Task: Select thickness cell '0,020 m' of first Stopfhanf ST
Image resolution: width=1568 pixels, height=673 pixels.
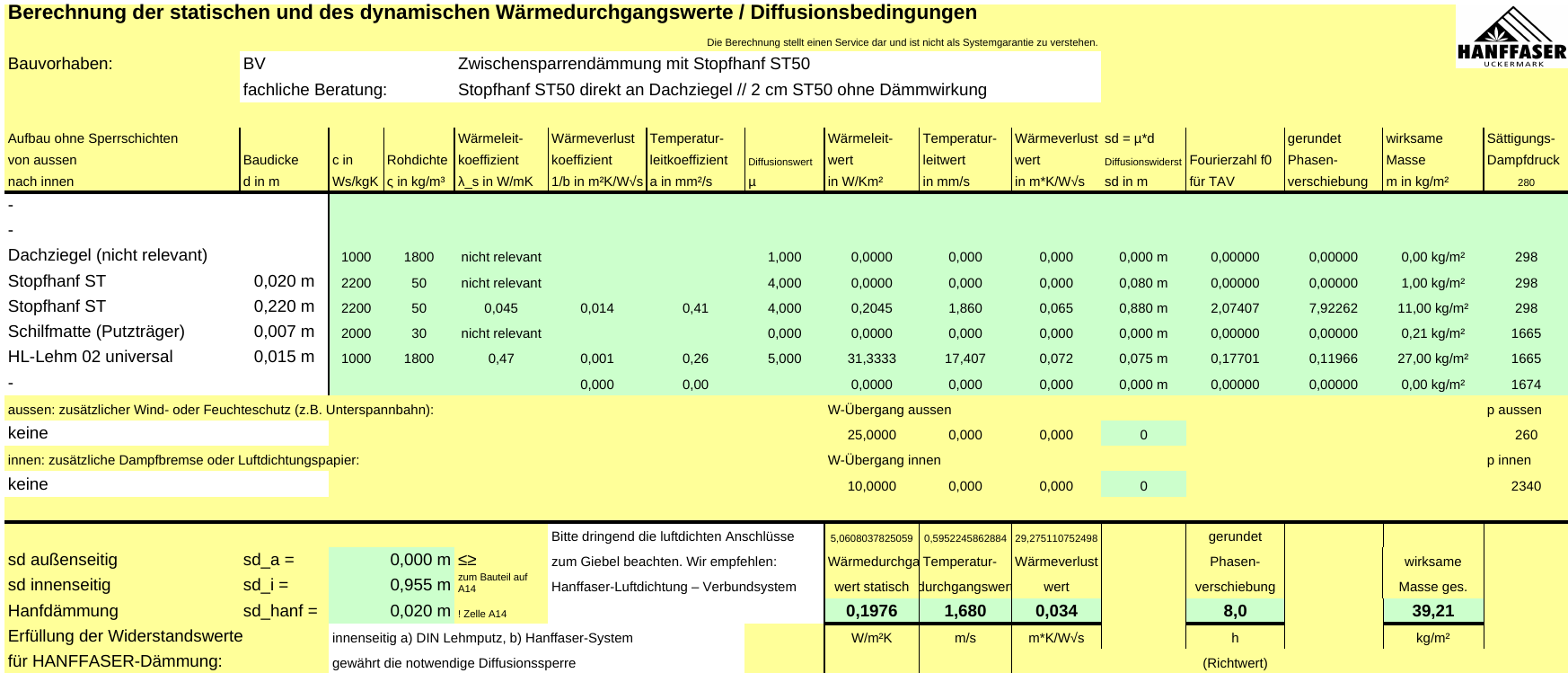Action: coord(284,281)
